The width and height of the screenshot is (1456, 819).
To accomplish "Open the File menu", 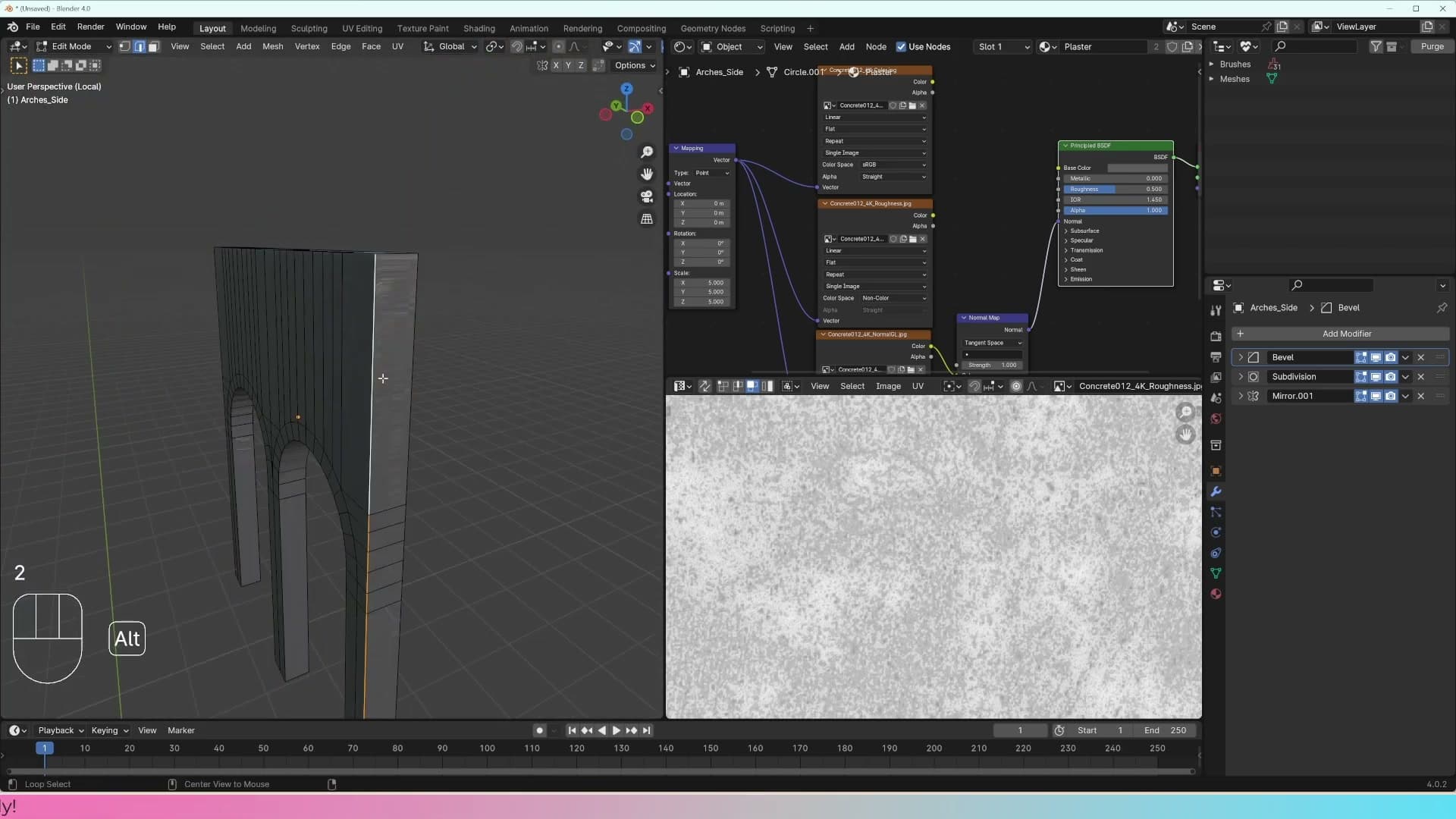I will pos(33,27).
